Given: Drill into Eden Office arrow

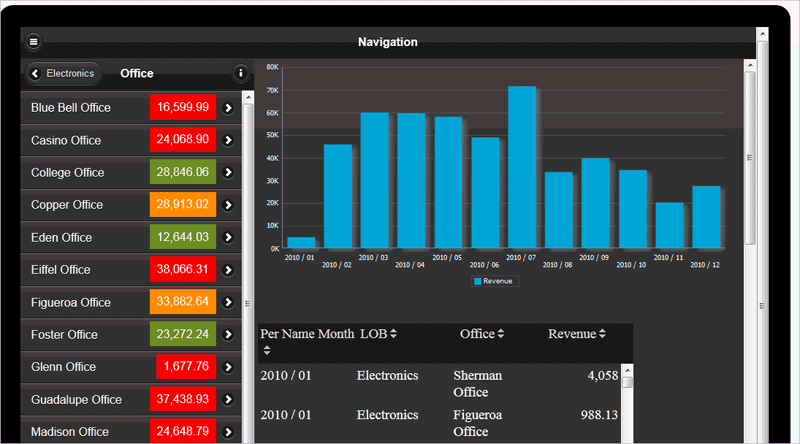Looking at the screenshot, I should (x=228, y=237).
